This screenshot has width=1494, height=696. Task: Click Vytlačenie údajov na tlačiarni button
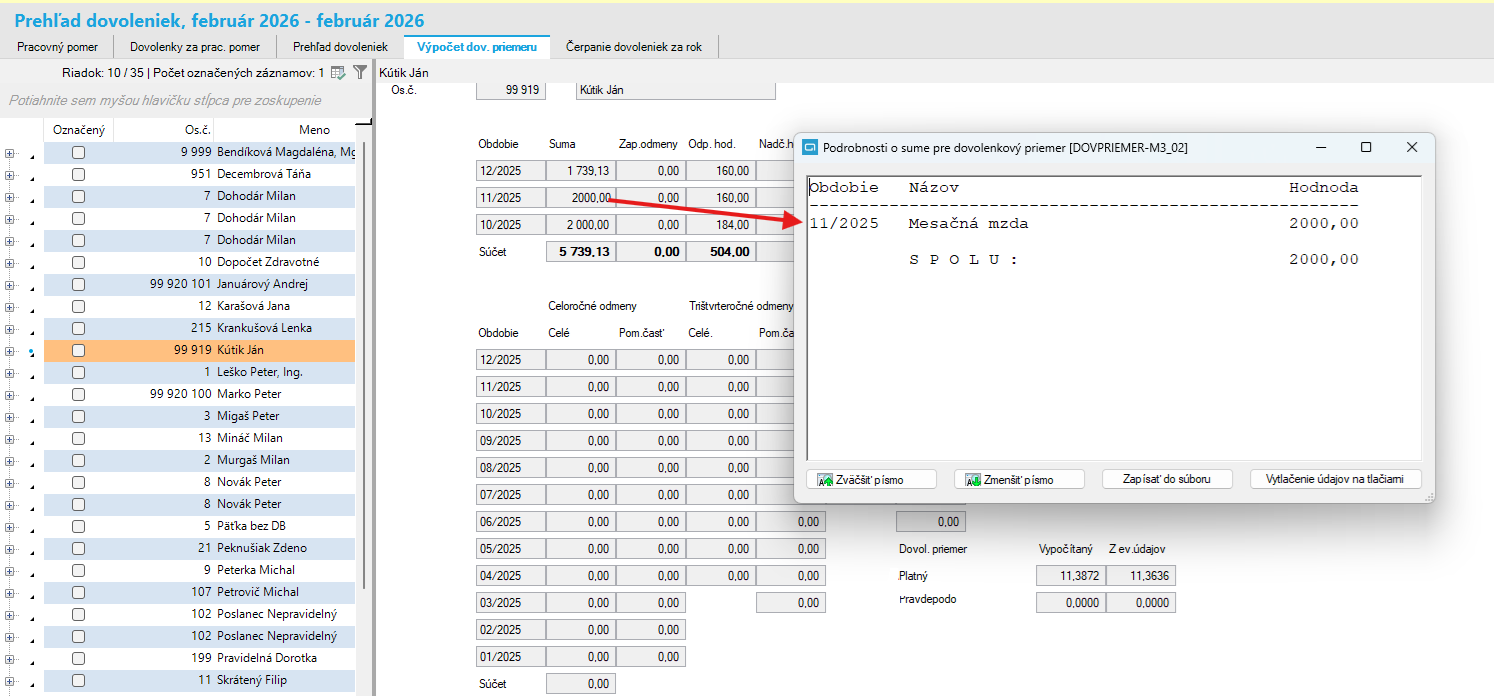[1335, 479]
